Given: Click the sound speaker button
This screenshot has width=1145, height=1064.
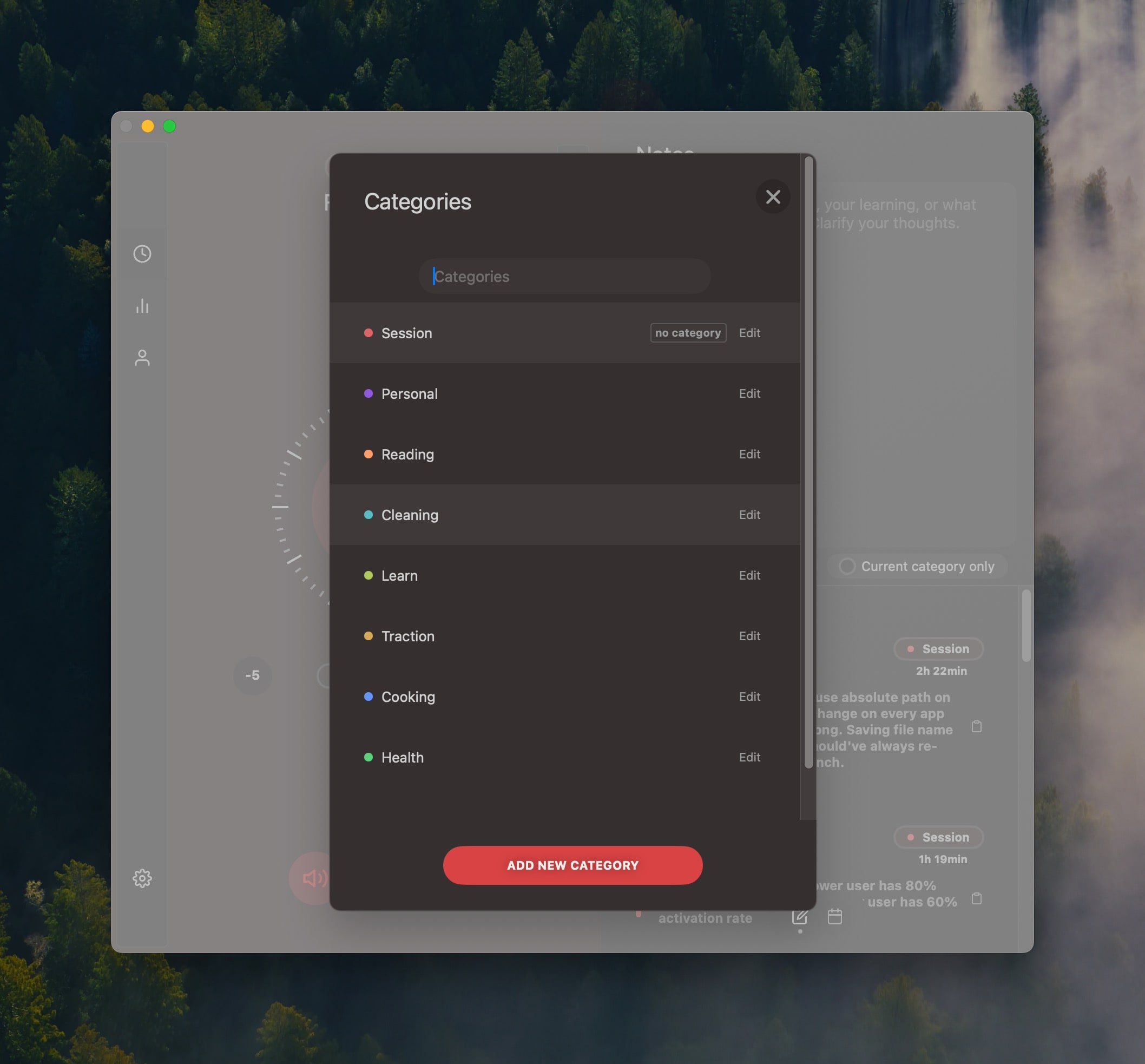Looking at the screenshot, I should (x=314, y=878).
